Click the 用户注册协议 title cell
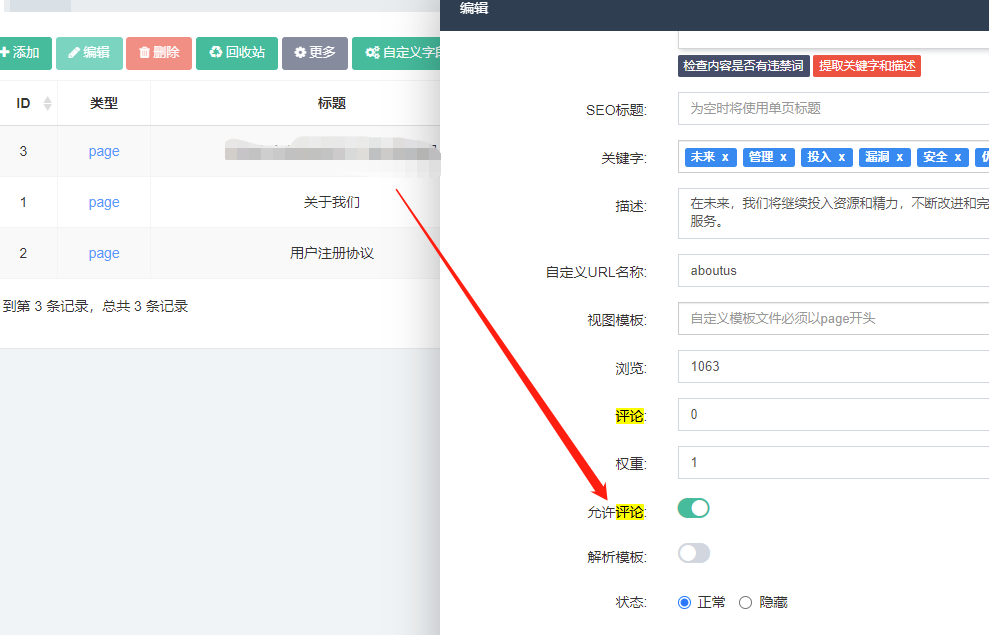Image resolution: width=989 pixels, height=635 pixels. point(332,253)
